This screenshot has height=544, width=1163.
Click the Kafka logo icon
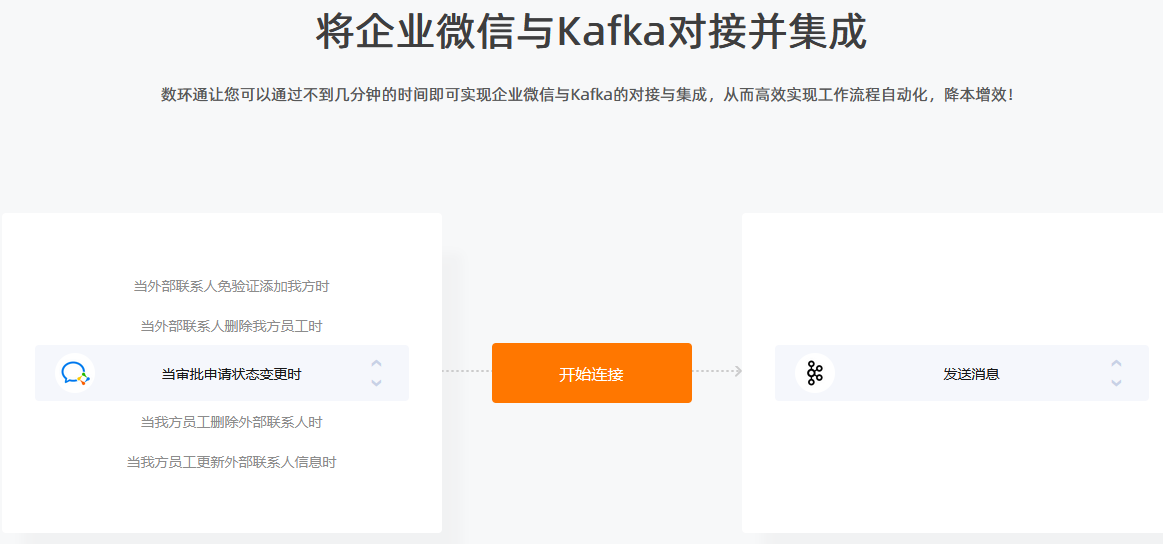(814, 373)
